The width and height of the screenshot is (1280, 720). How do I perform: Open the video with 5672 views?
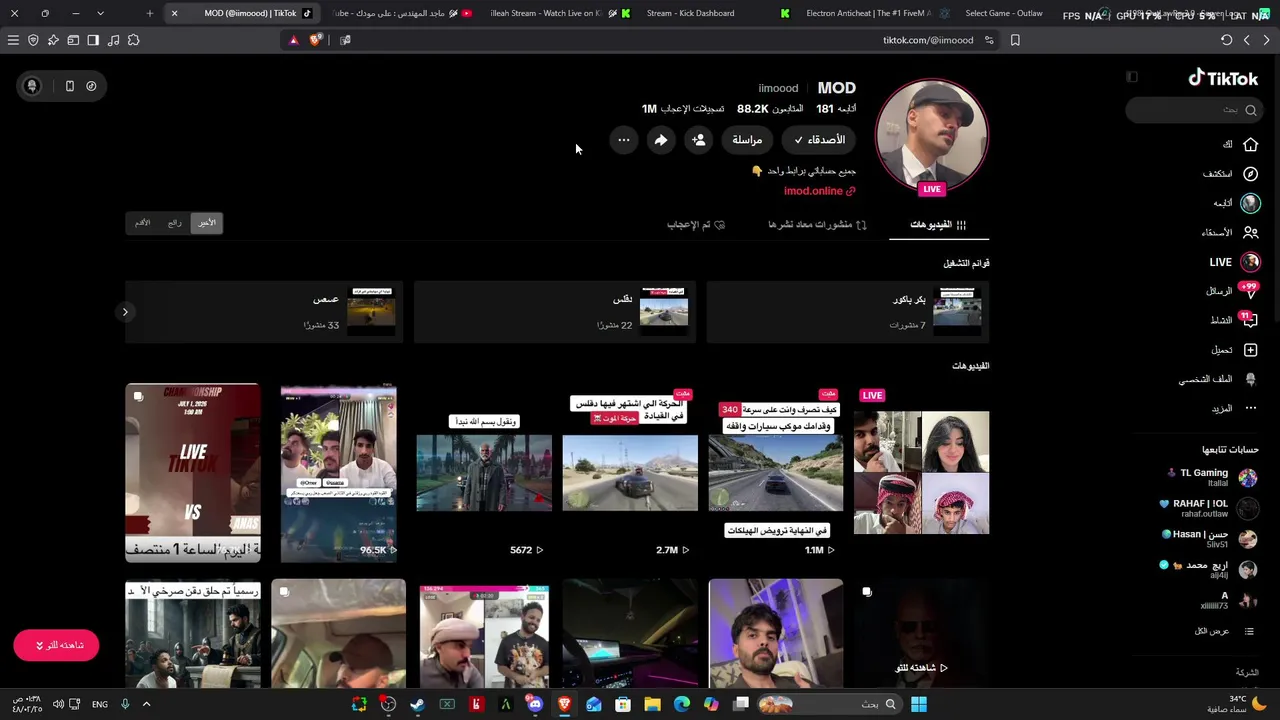484,473
